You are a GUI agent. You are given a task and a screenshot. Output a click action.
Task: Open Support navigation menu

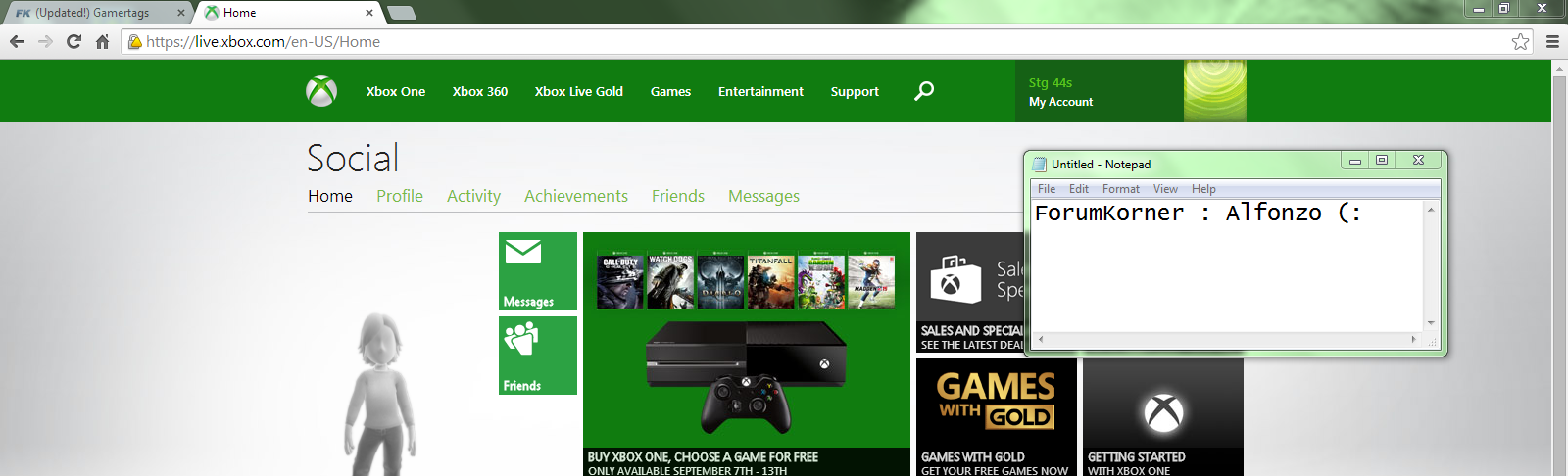[x=855, y=91]
